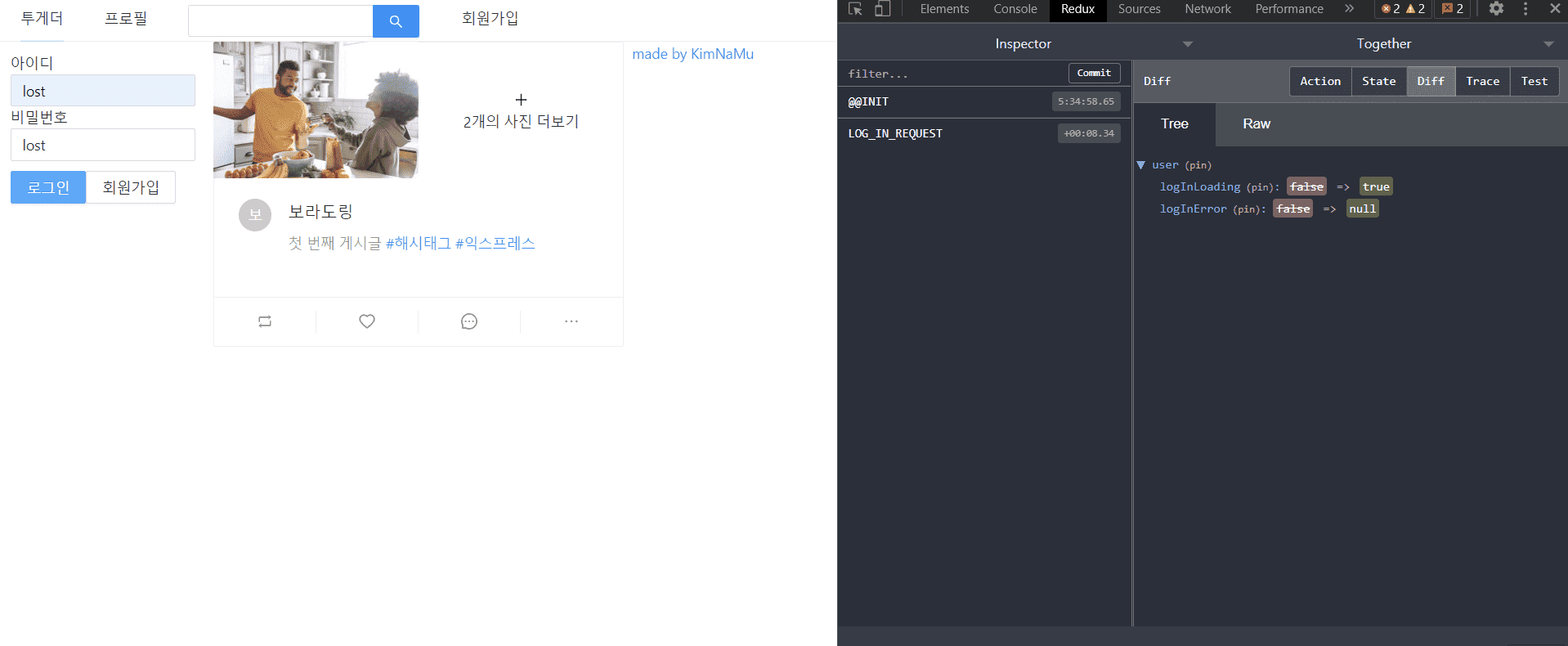Switch to the State view
1568x646 pixels.
pyautogui.click(x=1379, y=81)
